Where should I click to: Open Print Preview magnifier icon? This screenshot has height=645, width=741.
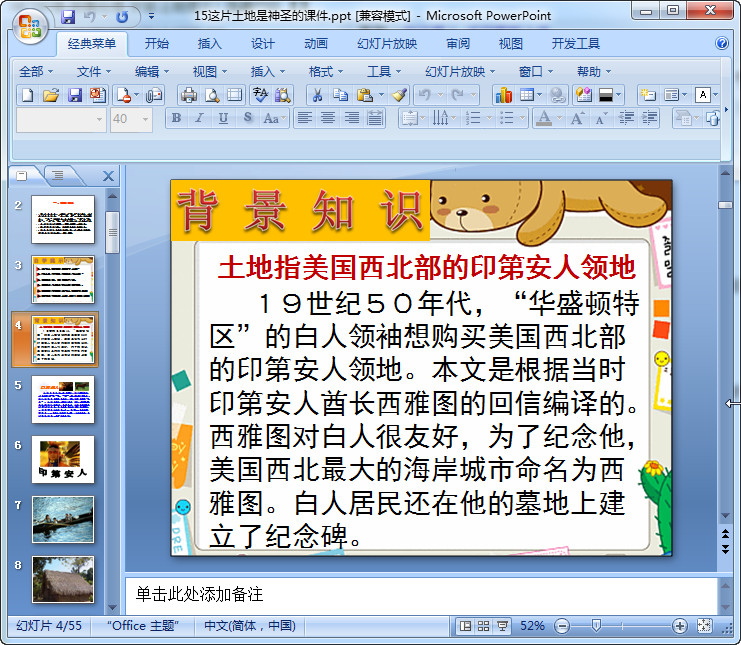pos(212,95)
